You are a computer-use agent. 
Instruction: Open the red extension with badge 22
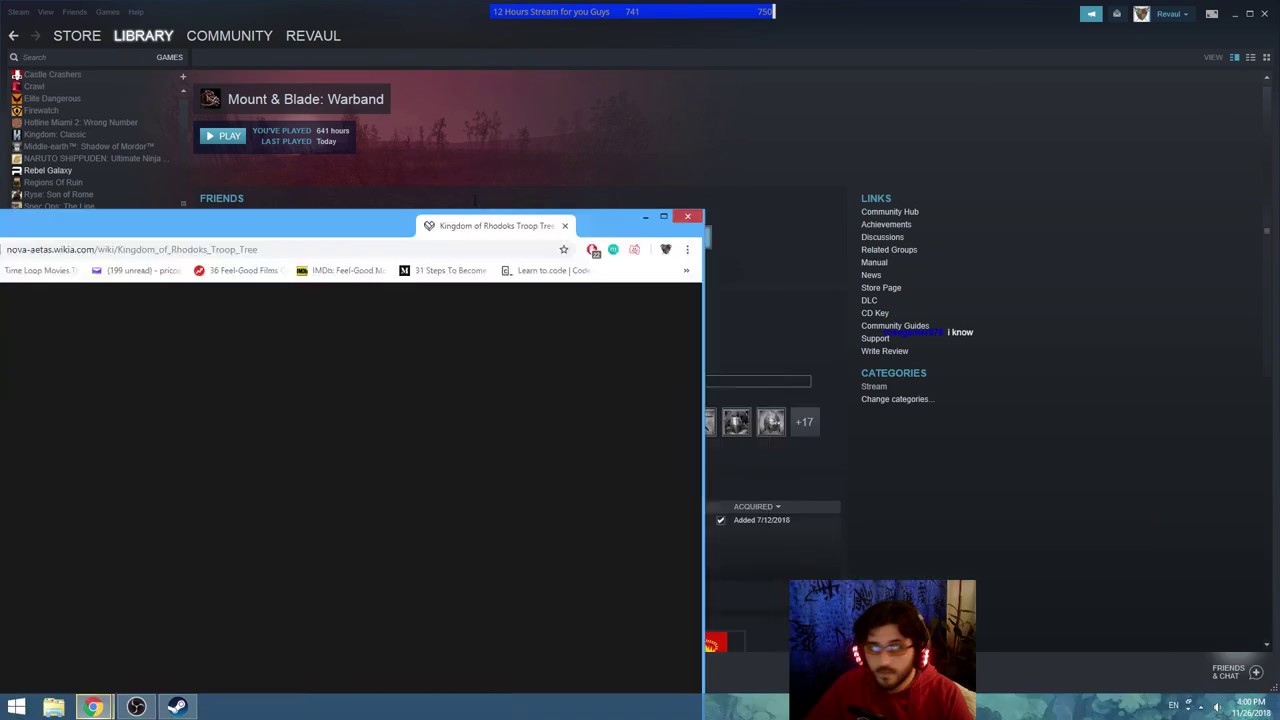click(x=593, y=250)
